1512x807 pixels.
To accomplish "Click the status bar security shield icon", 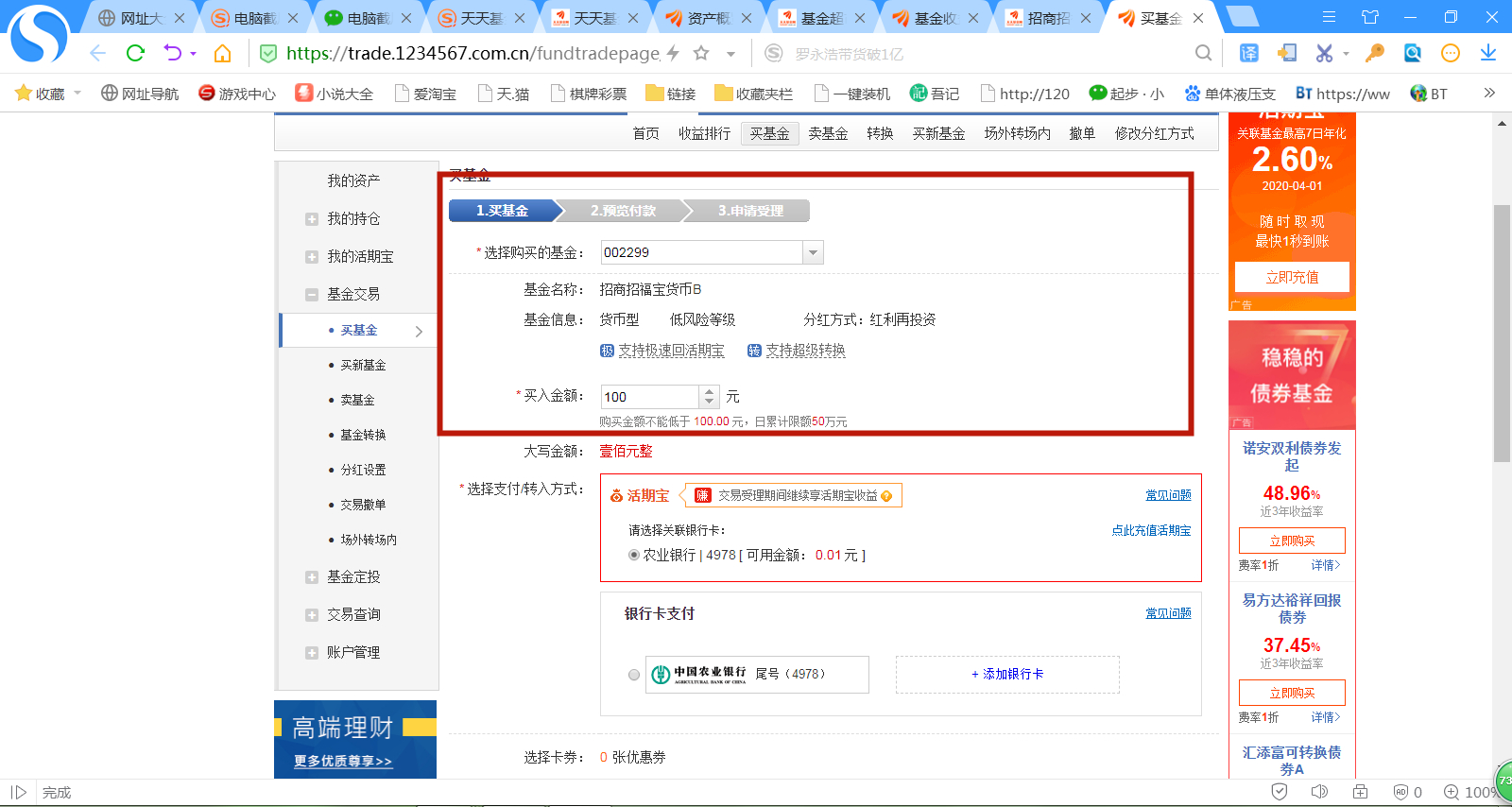I will pos(1280,792).
